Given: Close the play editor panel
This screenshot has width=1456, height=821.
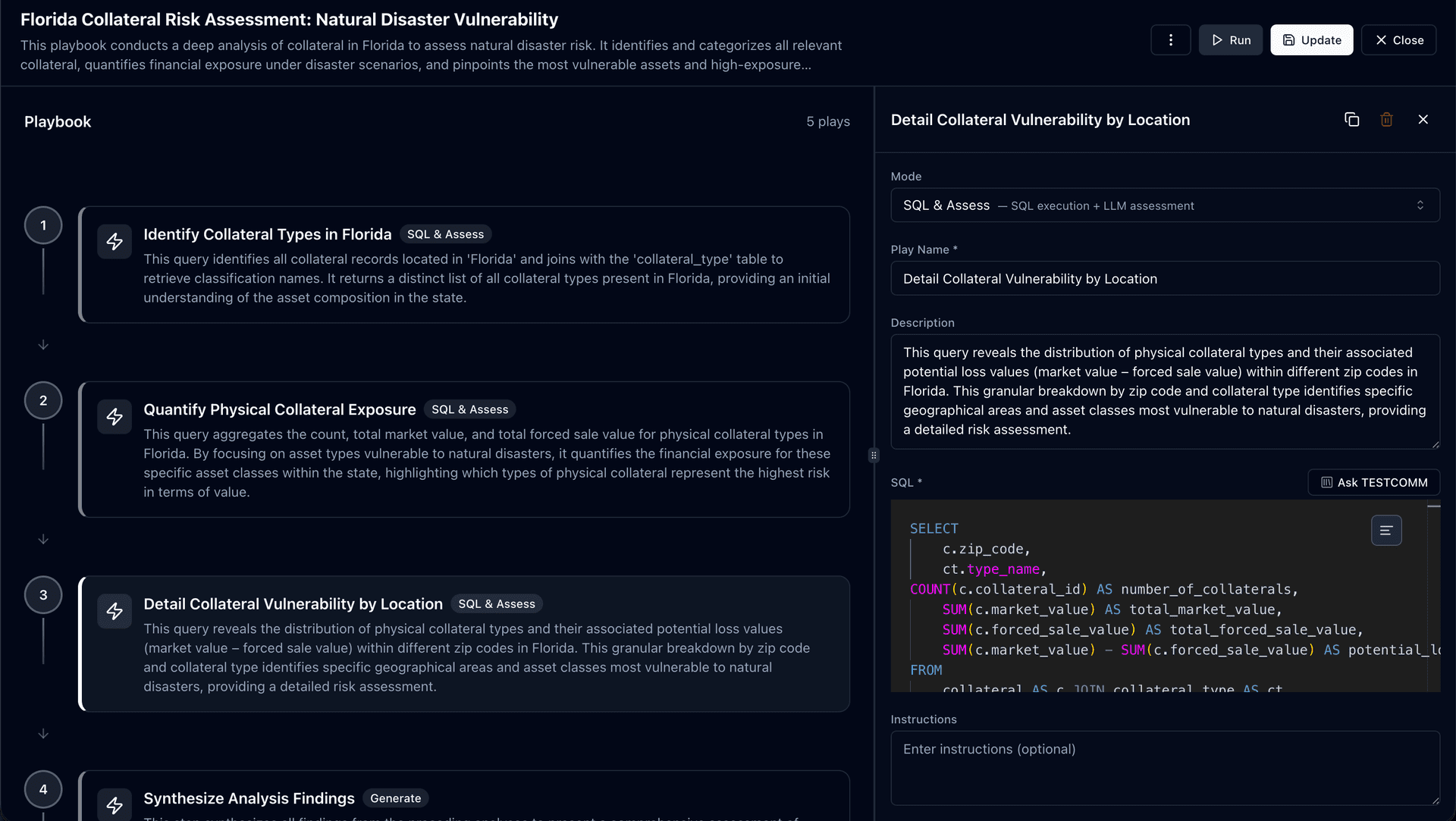Looking at the screenshot, I should point(1423,119).
